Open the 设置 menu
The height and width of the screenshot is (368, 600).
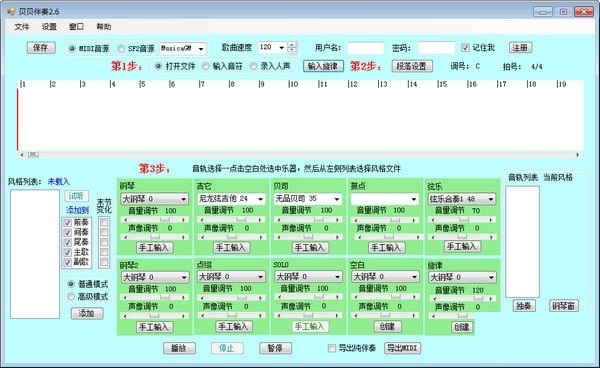coord(49,27)
